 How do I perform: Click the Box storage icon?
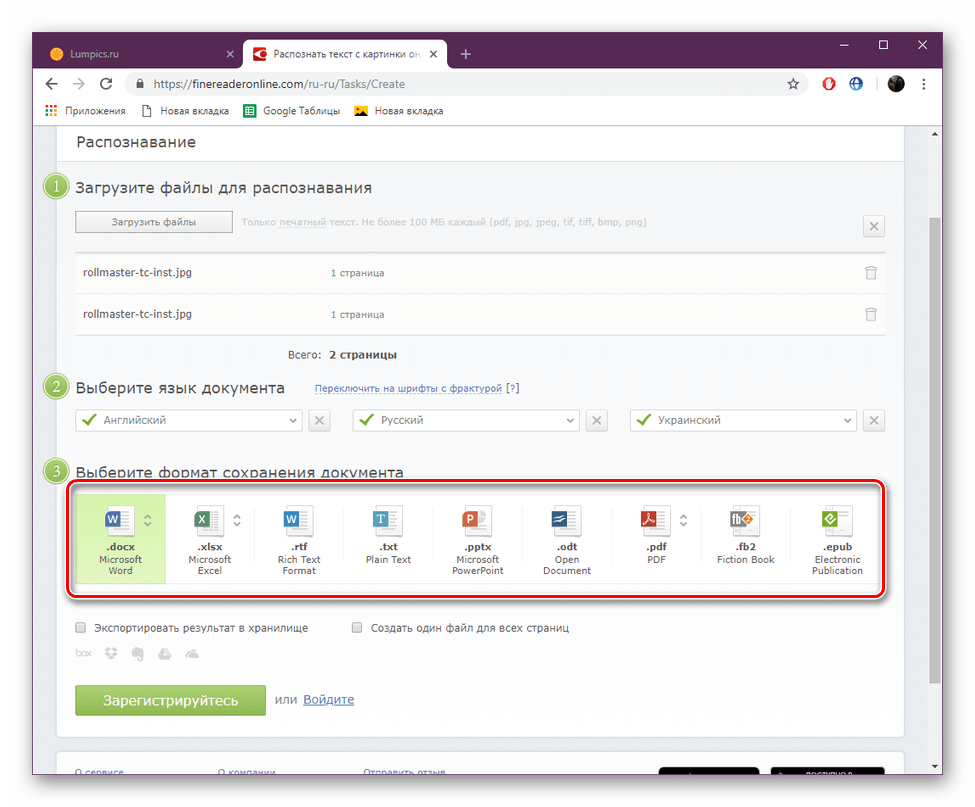pos(83,653)
